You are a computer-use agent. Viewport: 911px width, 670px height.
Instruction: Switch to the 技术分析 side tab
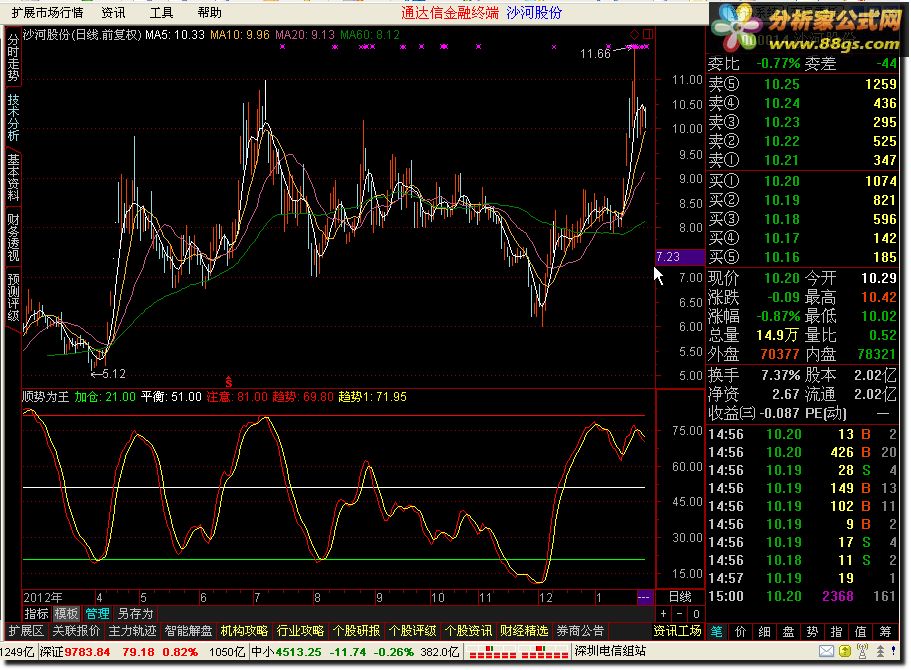13,117
